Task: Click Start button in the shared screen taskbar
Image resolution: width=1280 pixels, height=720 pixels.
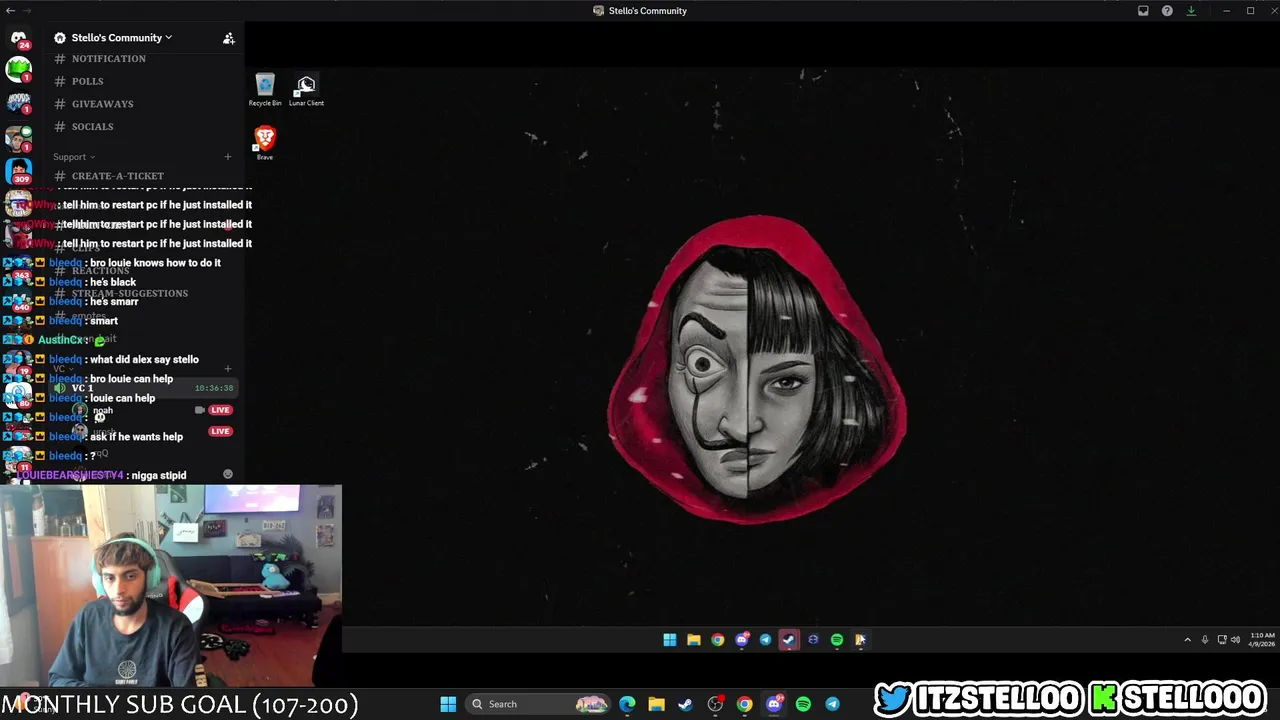Action: pyautogui.click(x=670, y=640)
